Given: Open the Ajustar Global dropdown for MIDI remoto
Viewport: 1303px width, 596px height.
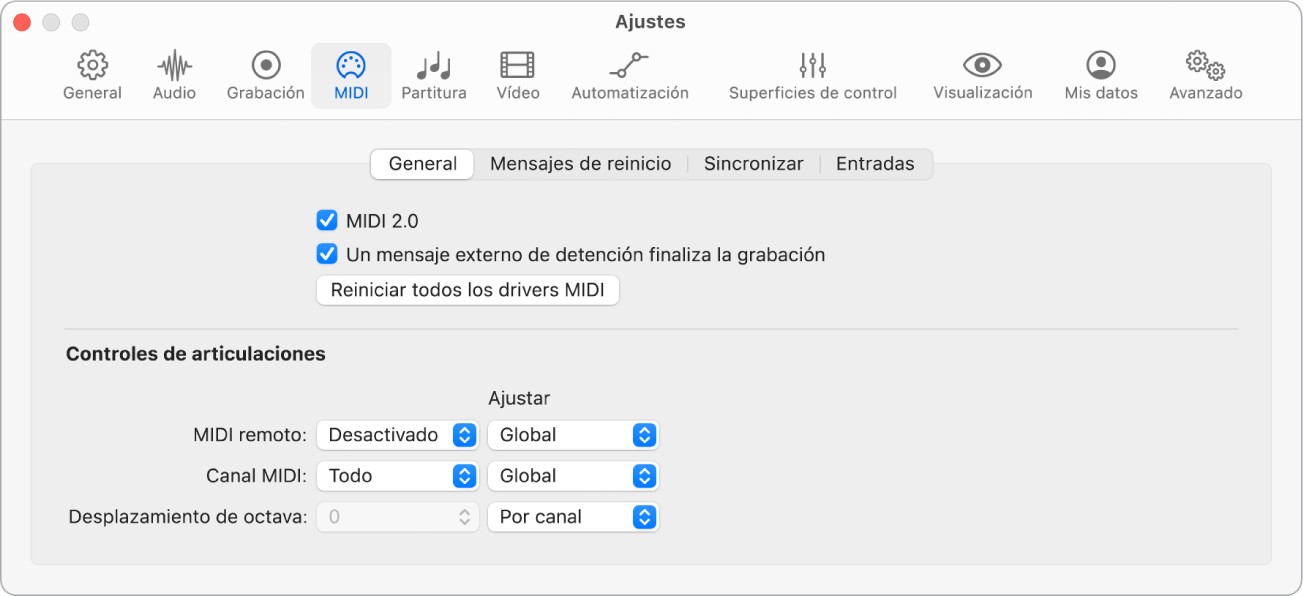Looking at the screenshot, I should [x=573, y=434].
